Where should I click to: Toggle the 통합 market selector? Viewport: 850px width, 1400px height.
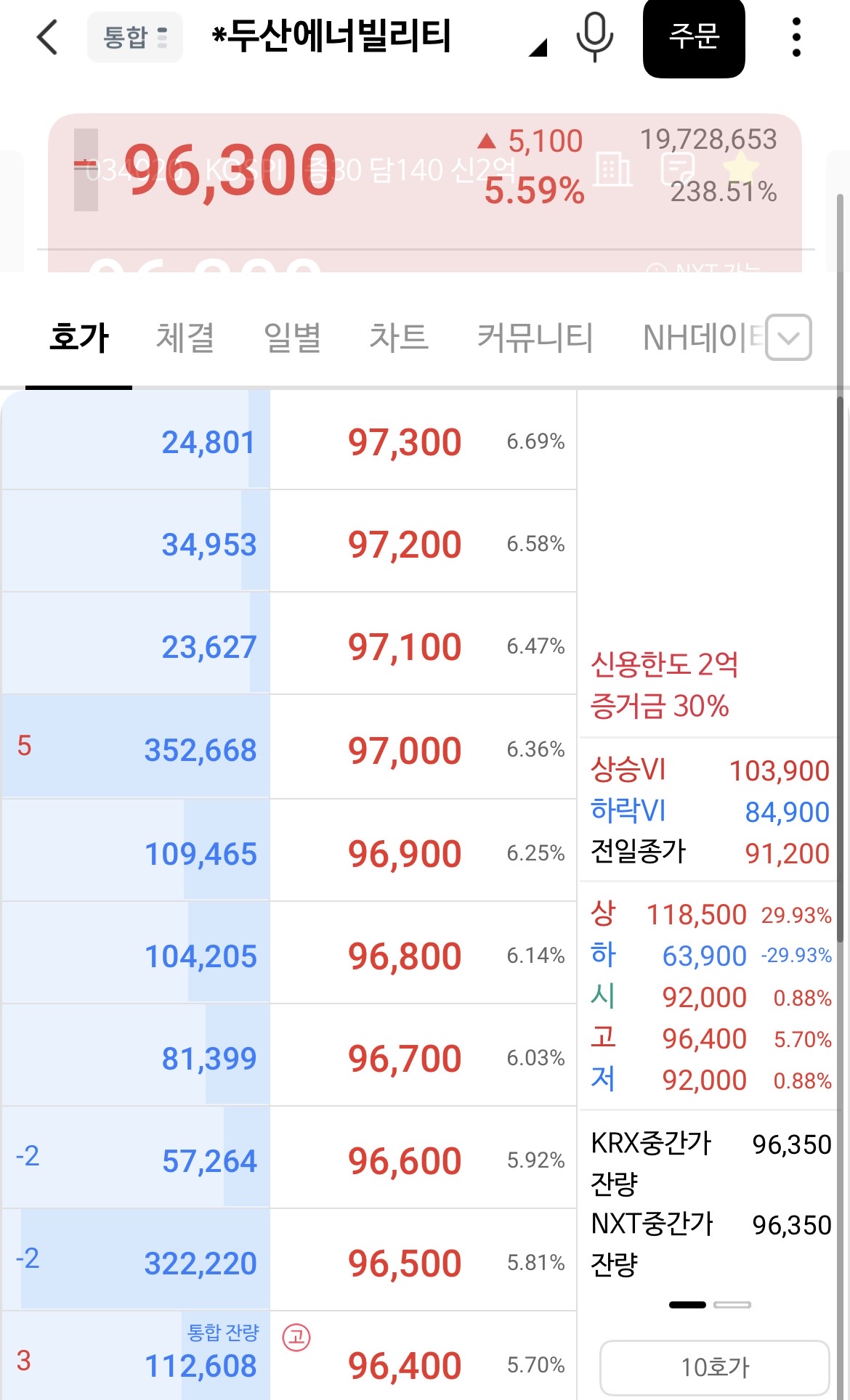[x=135, y=37]
